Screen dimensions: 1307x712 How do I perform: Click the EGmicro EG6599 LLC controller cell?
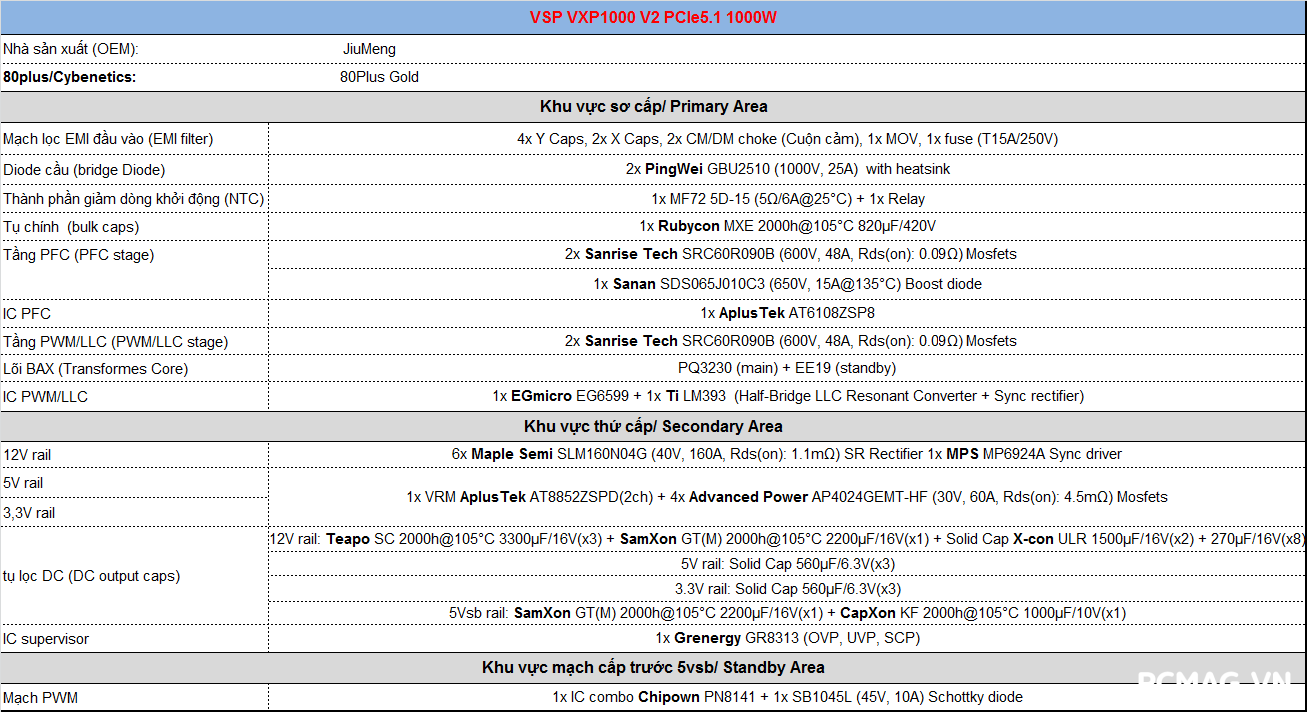click(787, 396)
